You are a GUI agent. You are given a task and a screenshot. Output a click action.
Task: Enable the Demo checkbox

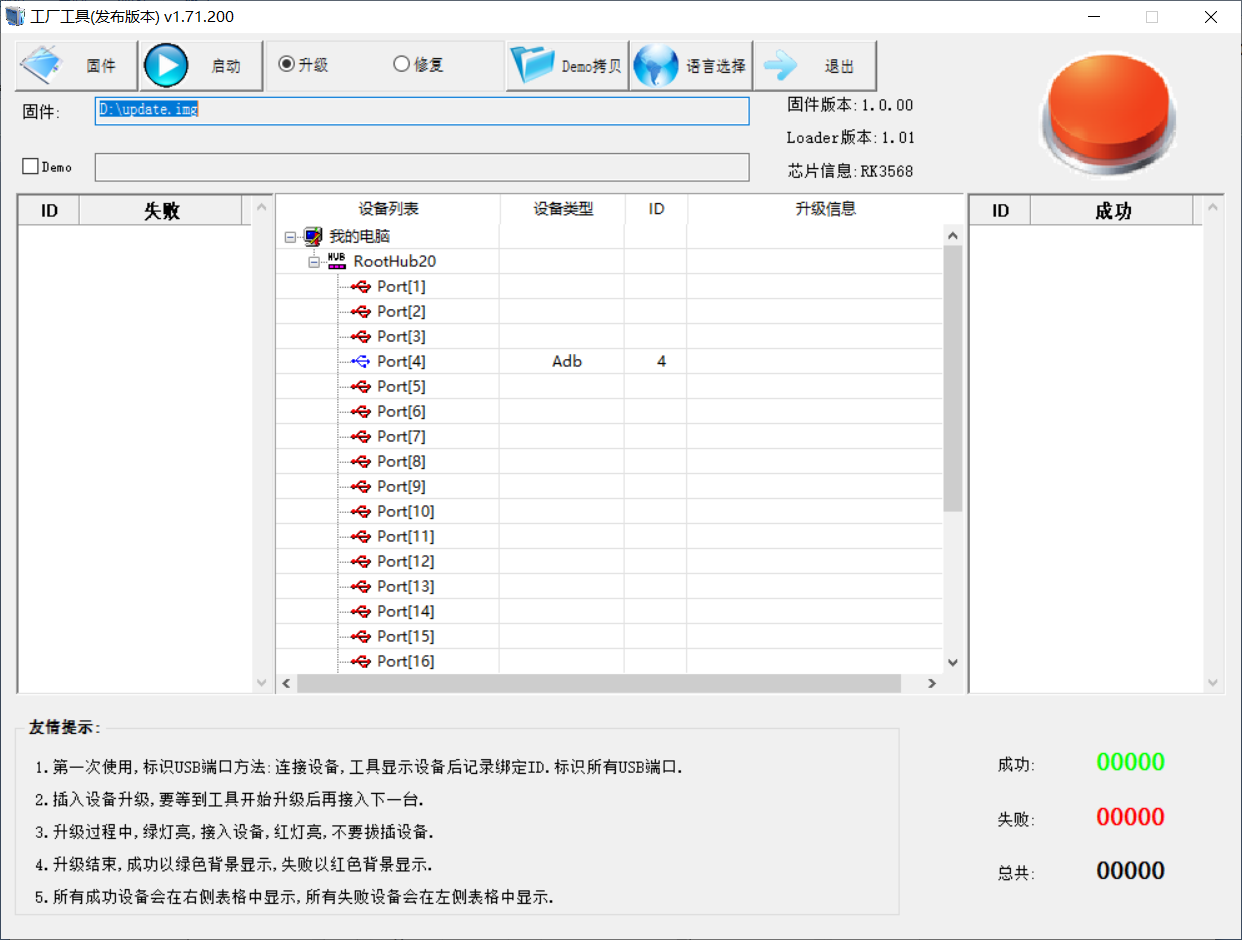30,166
